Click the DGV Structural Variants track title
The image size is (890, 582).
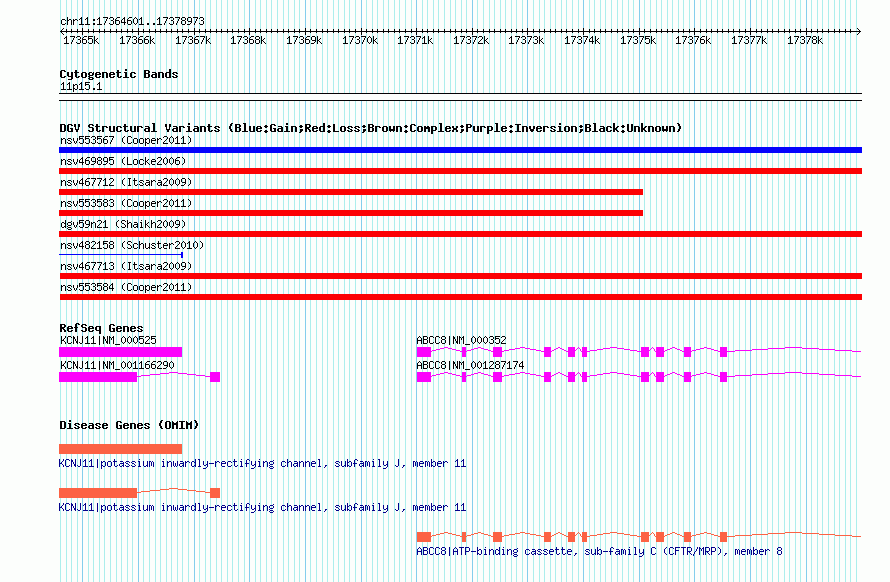click(x=370, y=128)
